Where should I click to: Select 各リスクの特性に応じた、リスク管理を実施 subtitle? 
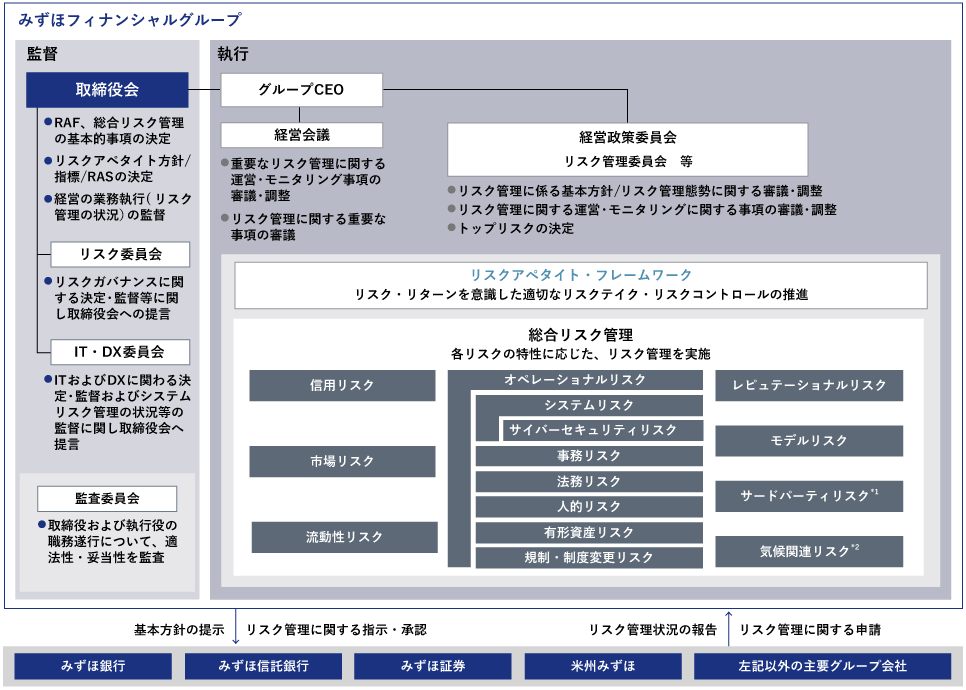pos(581,354)
